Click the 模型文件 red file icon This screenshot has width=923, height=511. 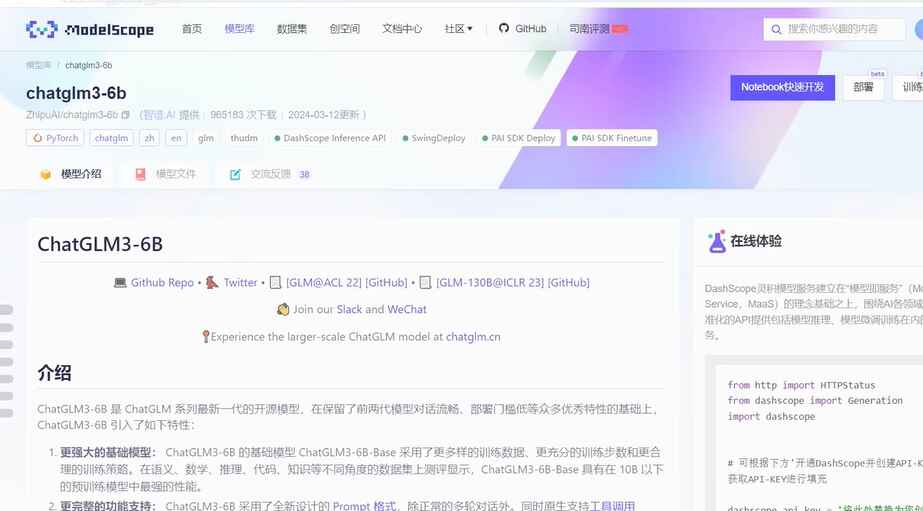click(140, 174)
